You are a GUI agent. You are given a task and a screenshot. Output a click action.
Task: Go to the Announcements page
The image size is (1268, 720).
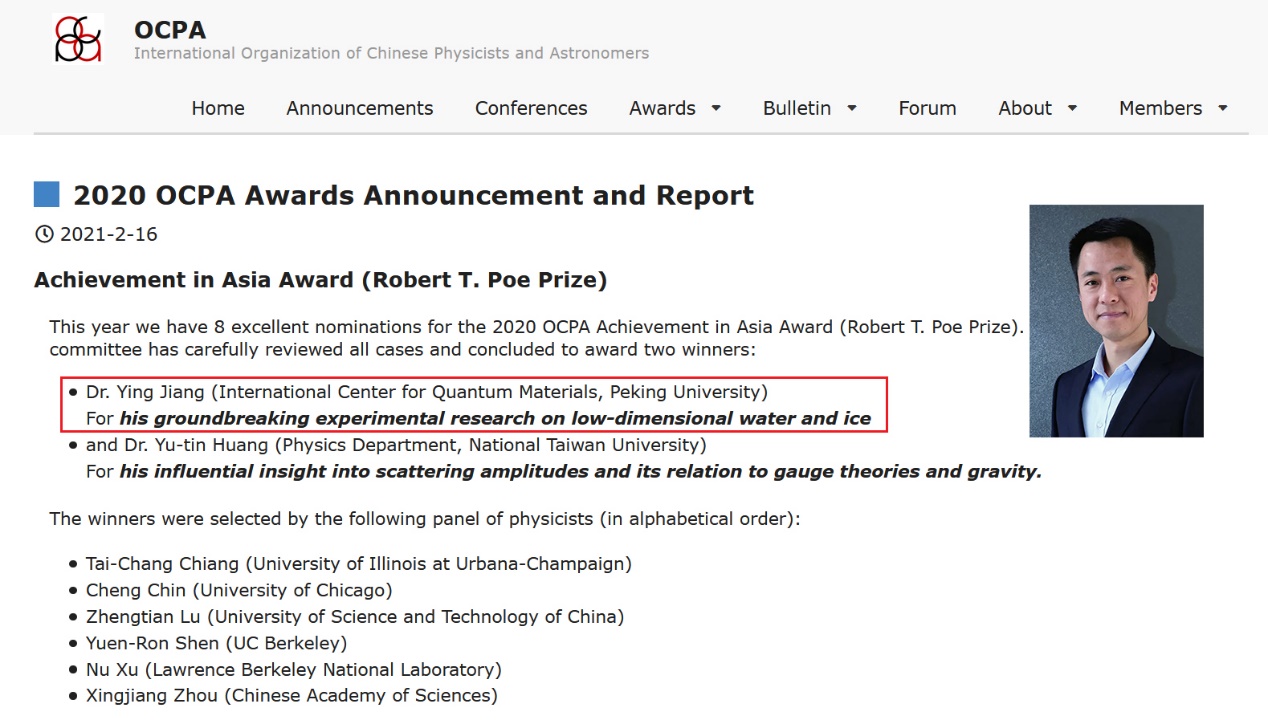359,108
